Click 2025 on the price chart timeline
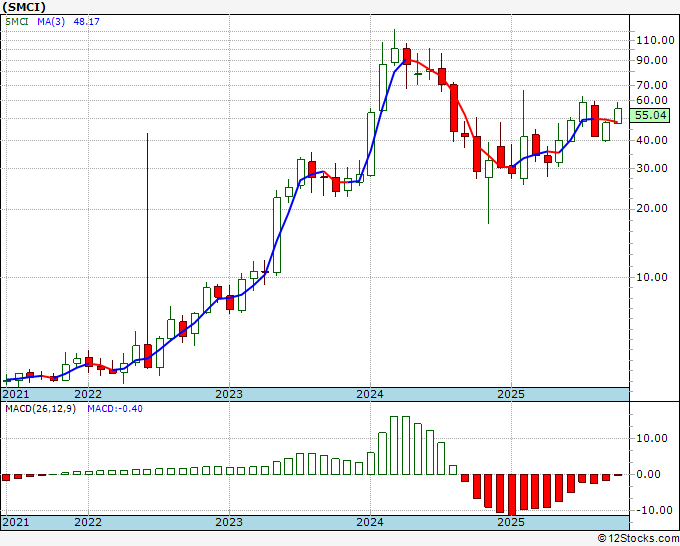The image size is (680, 546). point(511,394)
